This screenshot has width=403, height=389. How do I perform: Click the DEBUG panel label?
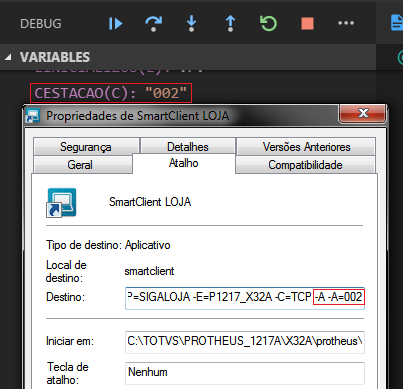pyautogui.click(x=41, y=24)
